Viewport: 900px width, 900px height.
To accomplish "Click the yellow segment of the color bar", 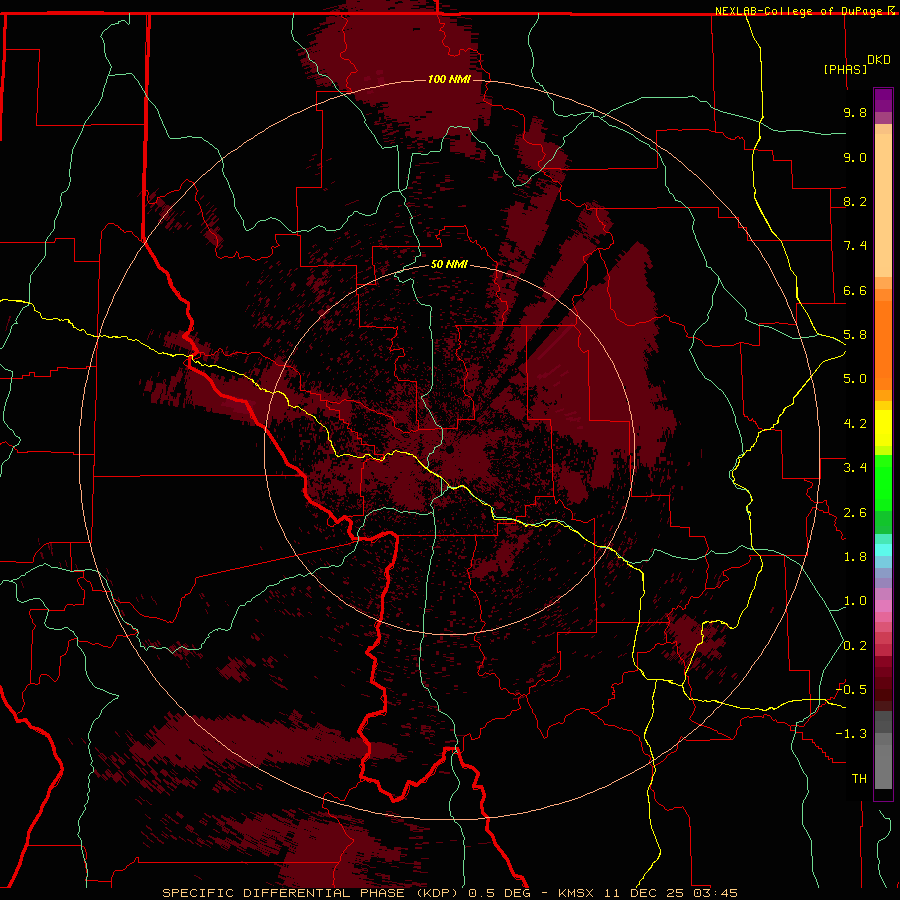I will coord(883,428).
